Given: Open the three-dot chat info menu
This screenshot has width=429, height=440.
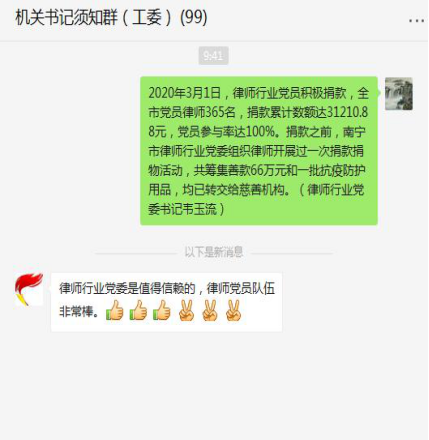Looking at the screenshot, I should [416, 21].
